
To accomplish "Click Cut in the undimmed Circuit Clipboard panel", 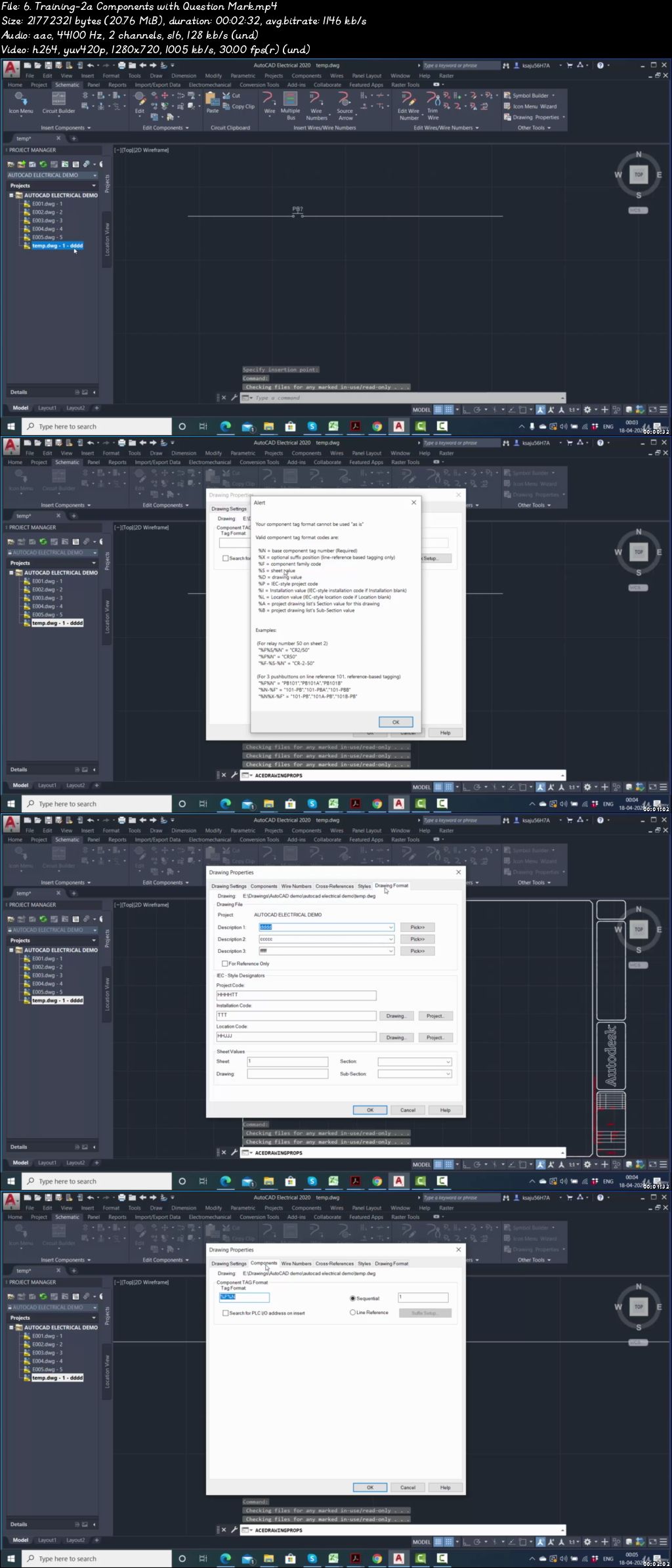I will pyautogui.click(x=232, y=95).
